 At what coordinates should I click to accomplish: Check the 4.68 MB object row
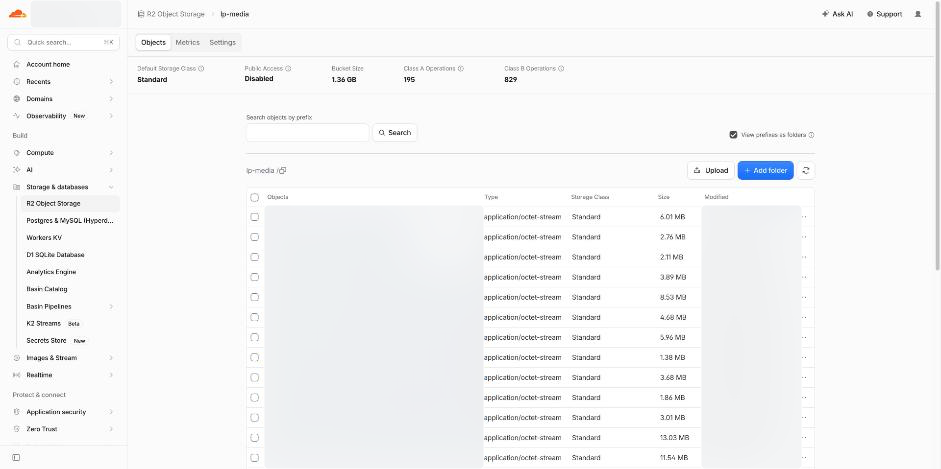254,317
